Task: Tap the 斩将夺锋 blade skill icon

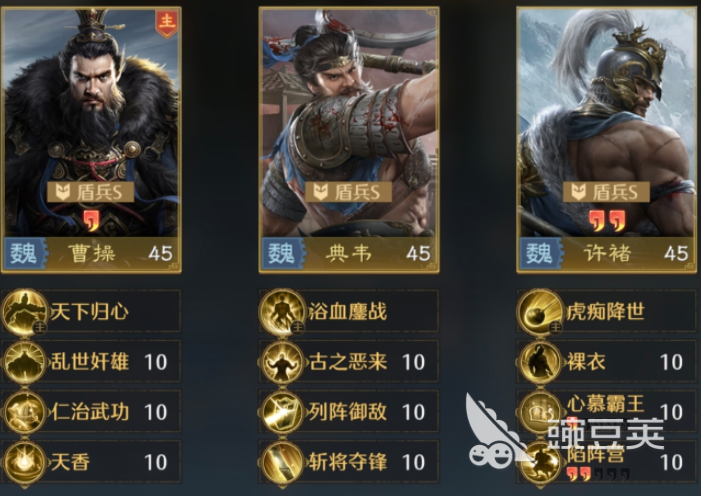Action: [x=282, y=462]
